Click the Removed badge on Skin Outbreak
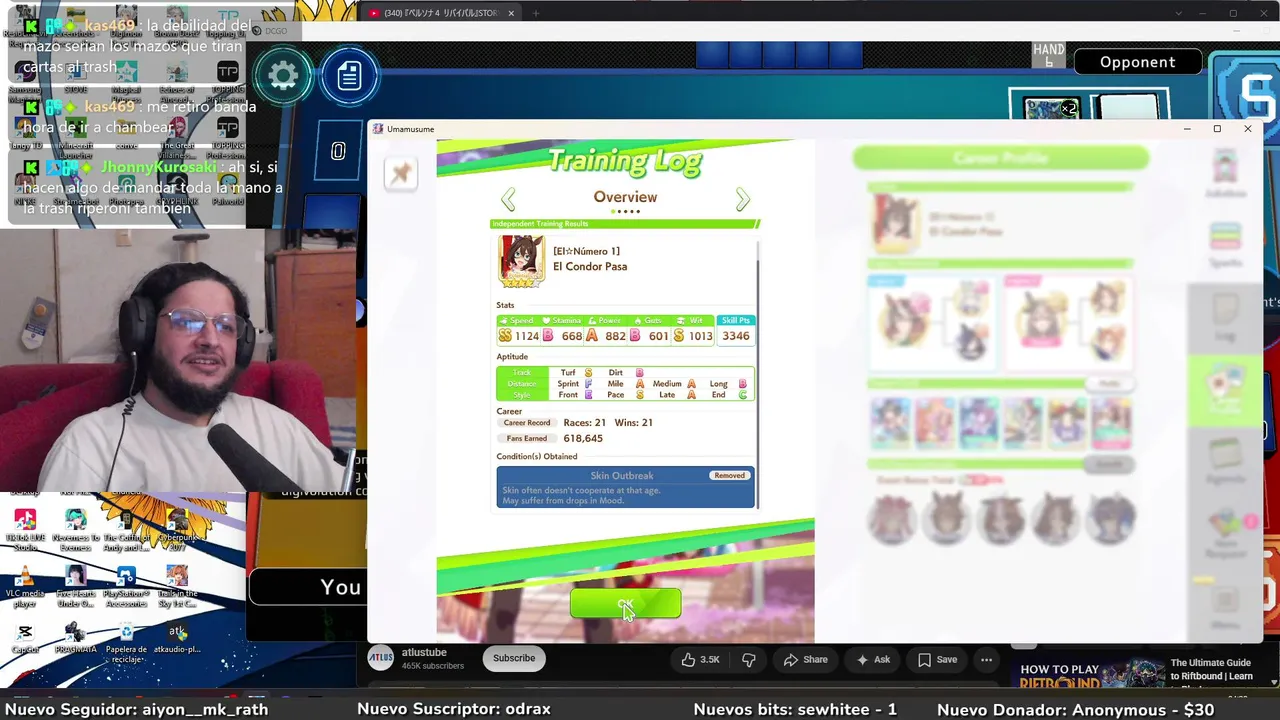The height and width of the screenshot is (720, 1280). tap(729, 475)
